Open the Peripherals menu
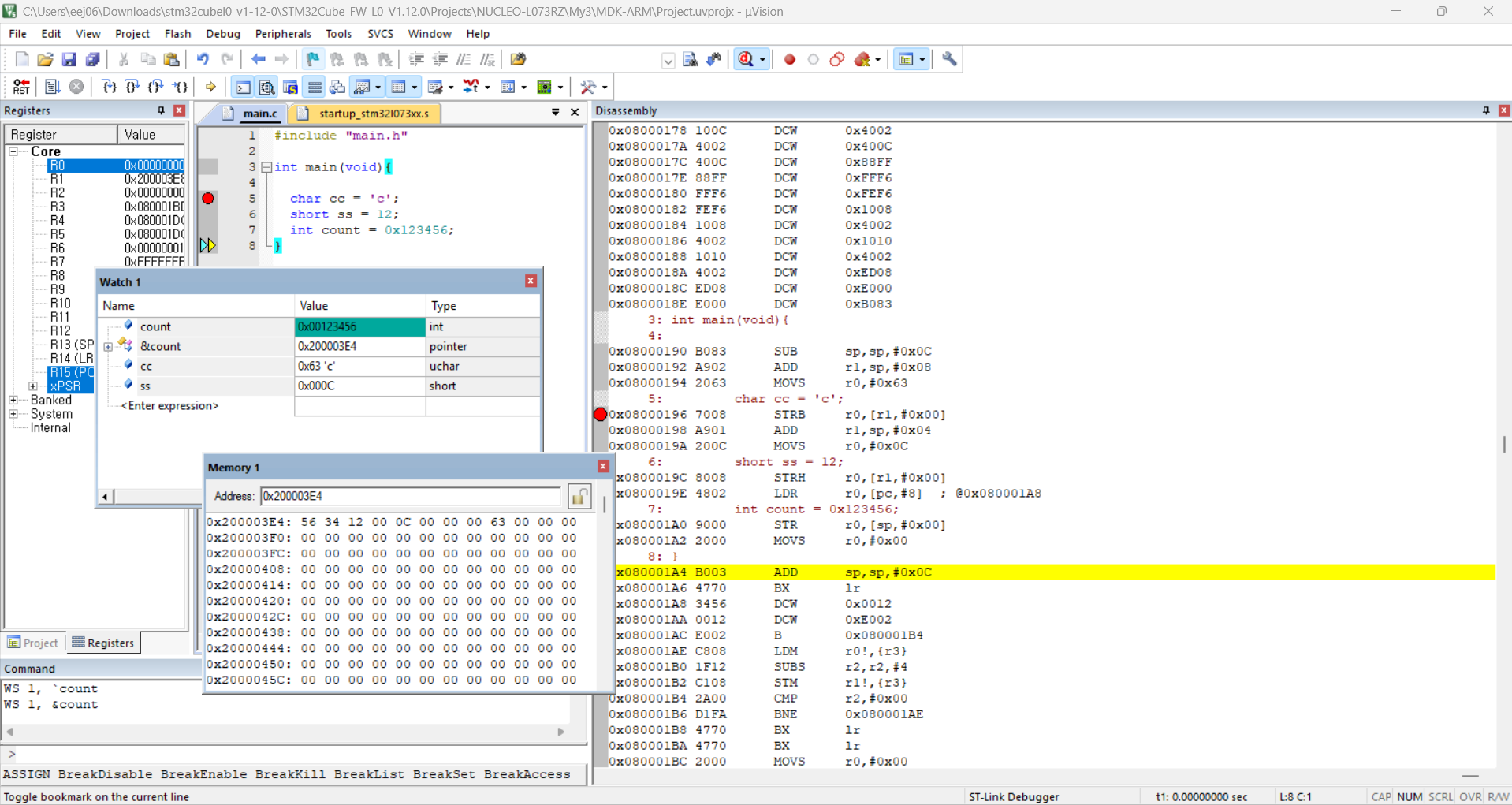 [283, 34]
